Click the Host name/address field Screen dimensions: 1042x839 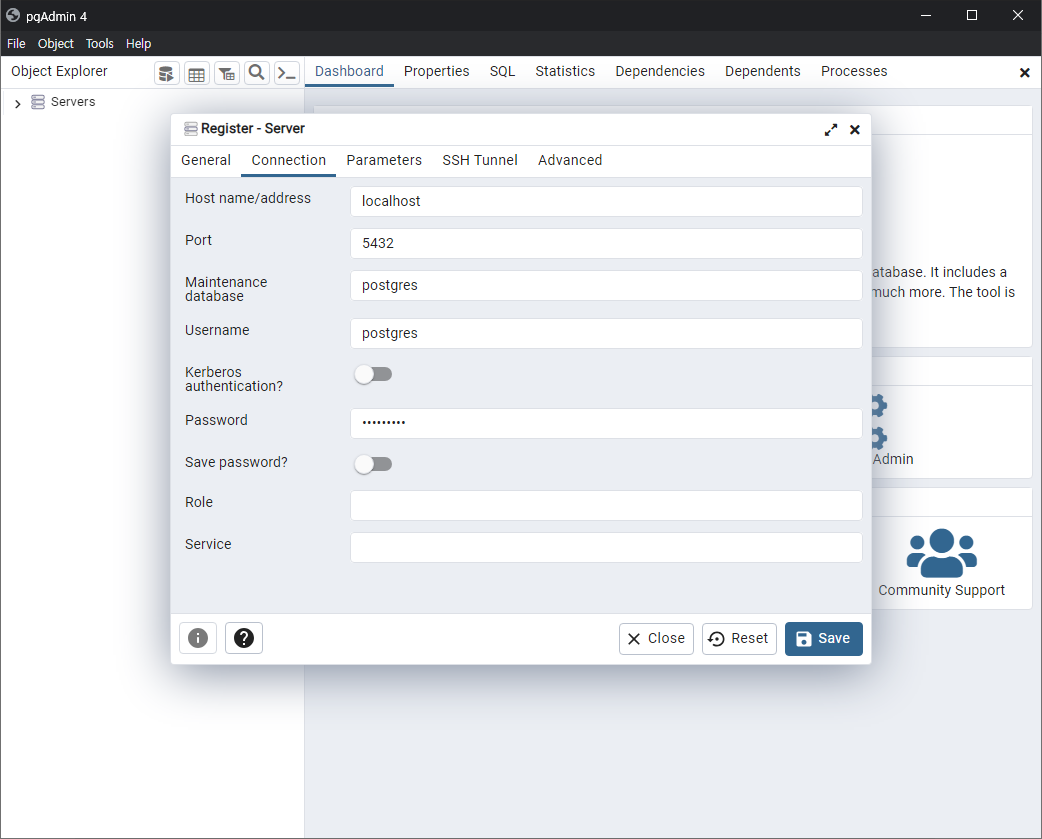coord(606,201)
